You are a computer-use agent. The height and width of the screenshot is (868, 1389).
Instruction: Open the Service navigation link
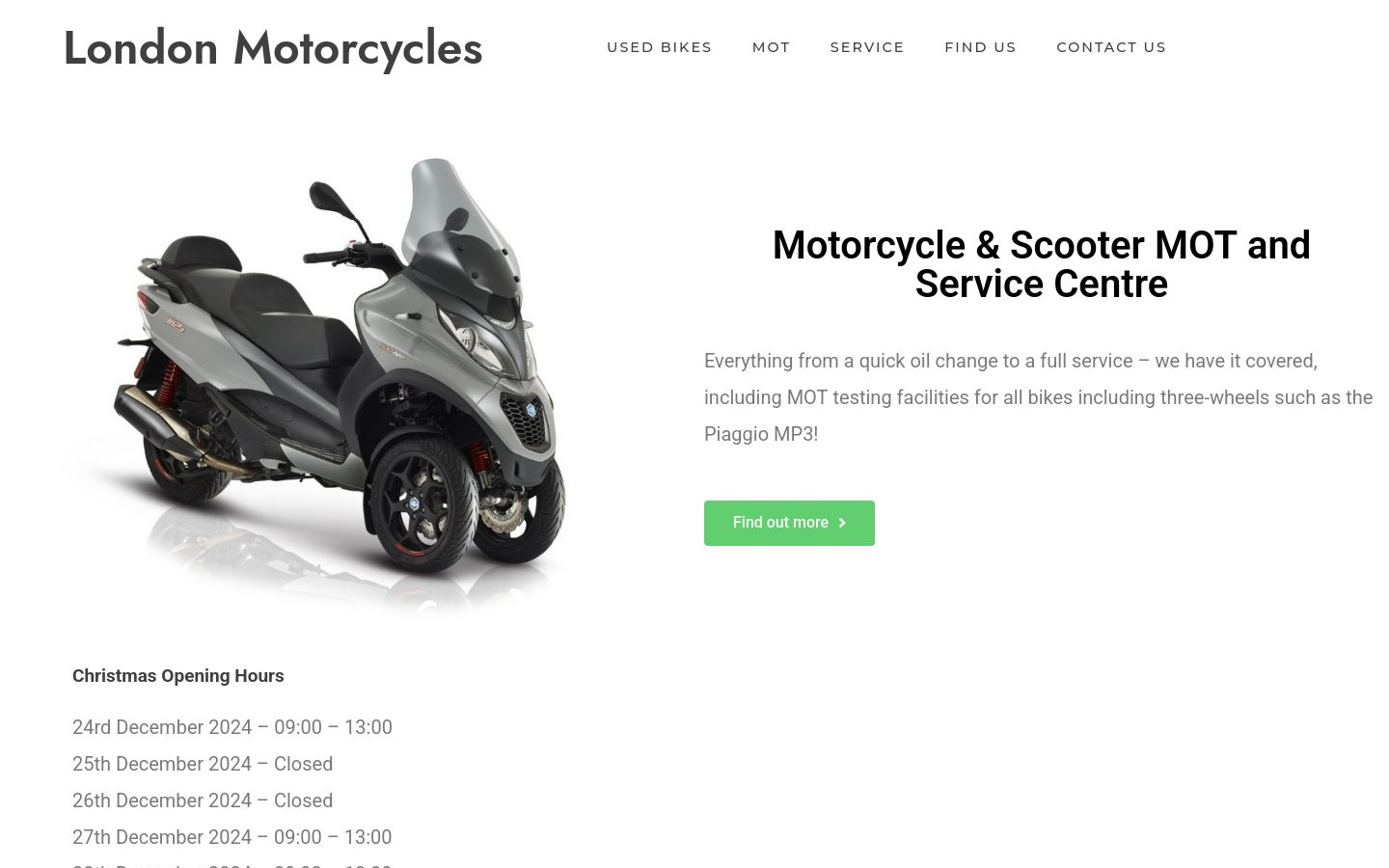867,47
